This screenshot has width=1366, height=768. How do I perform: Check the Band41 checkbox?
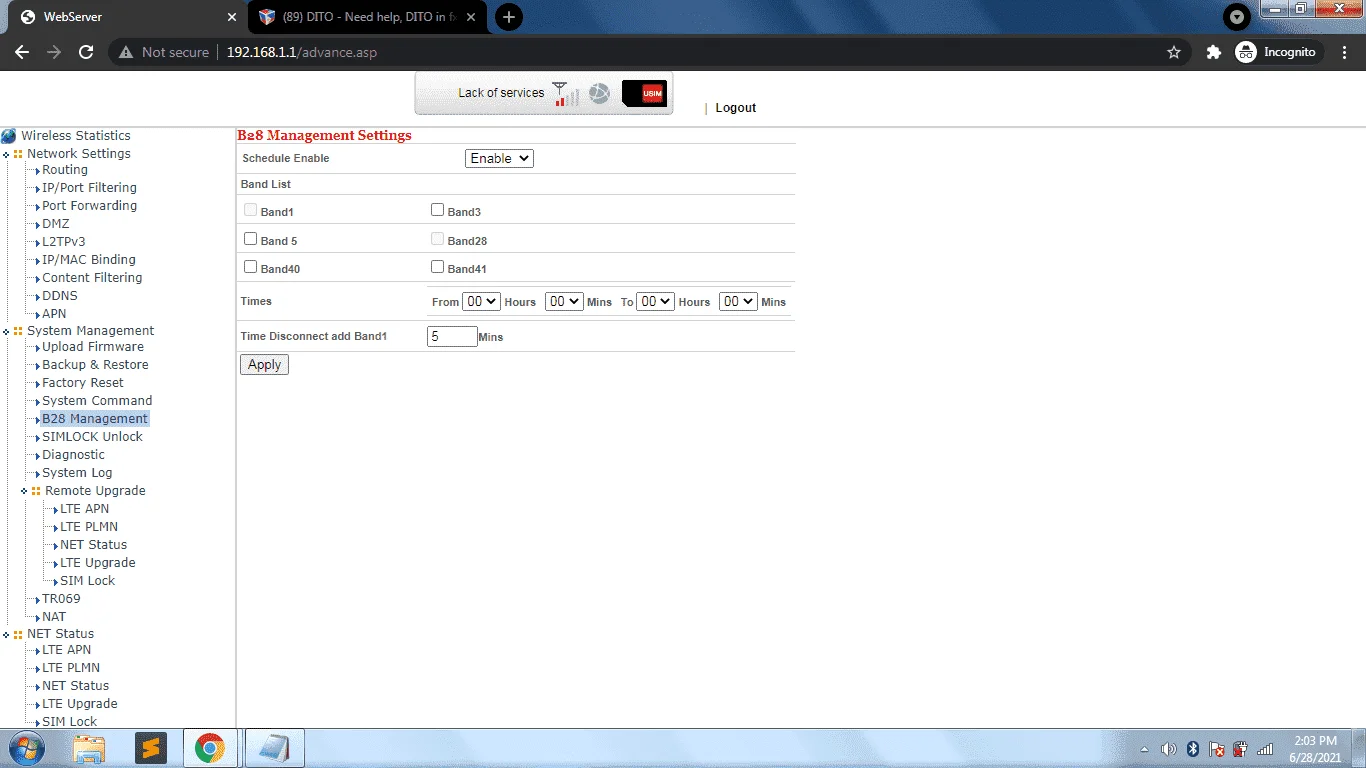pyautogui.click(x=437, y=267)
